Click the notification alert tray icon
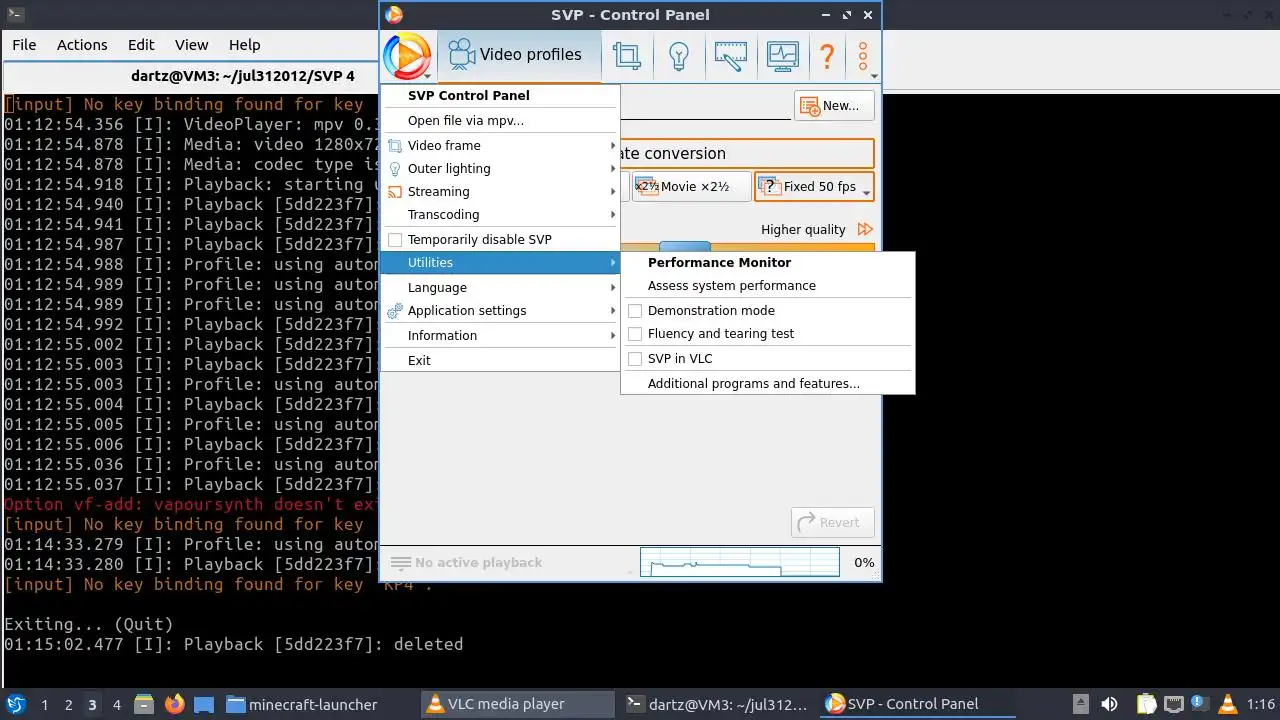Screen dimensions: 1280x720 click(1200, 704)
